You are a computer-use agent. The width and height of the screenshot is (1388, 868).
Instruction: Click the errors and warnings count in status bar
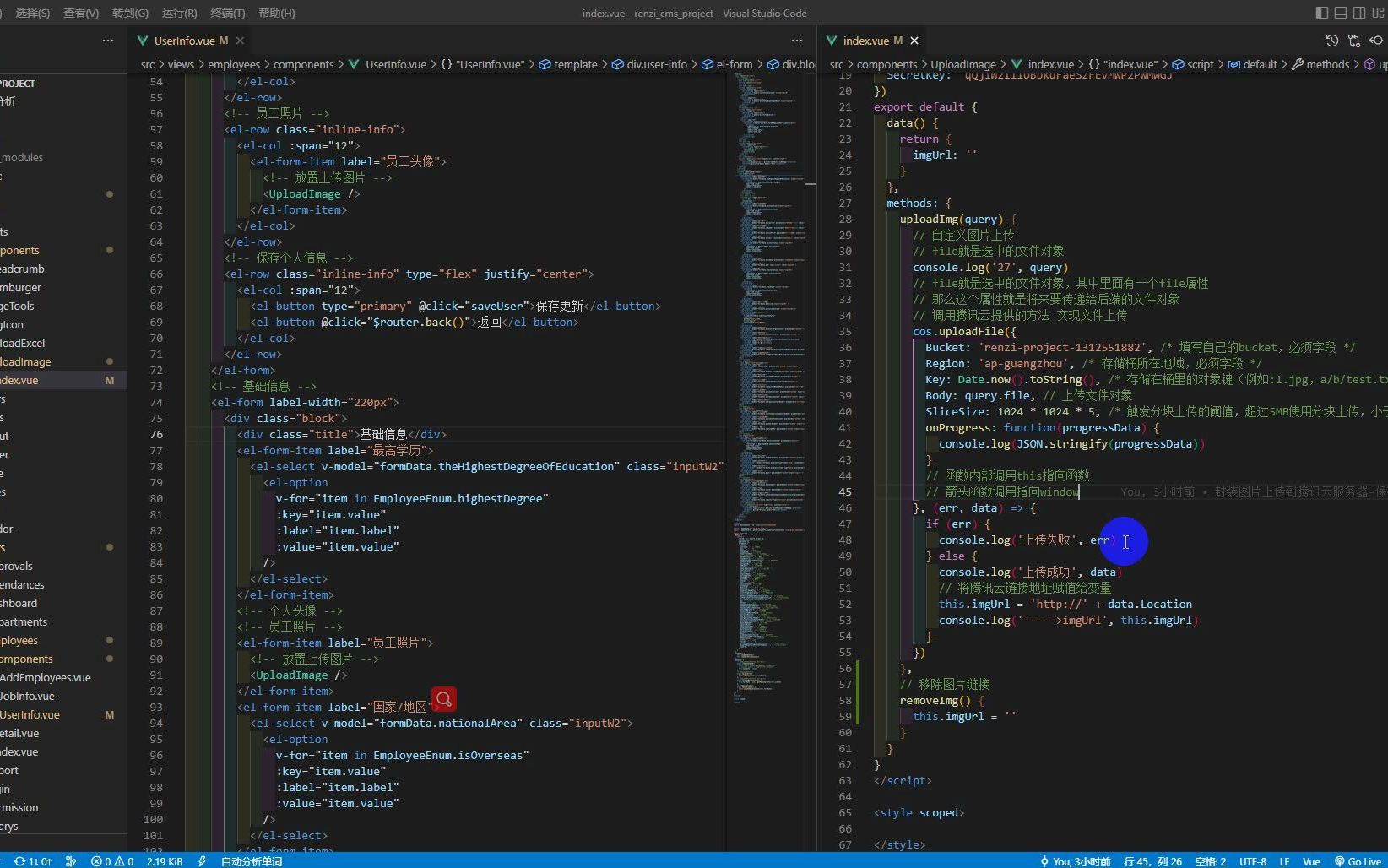click(x=112, y=861)
